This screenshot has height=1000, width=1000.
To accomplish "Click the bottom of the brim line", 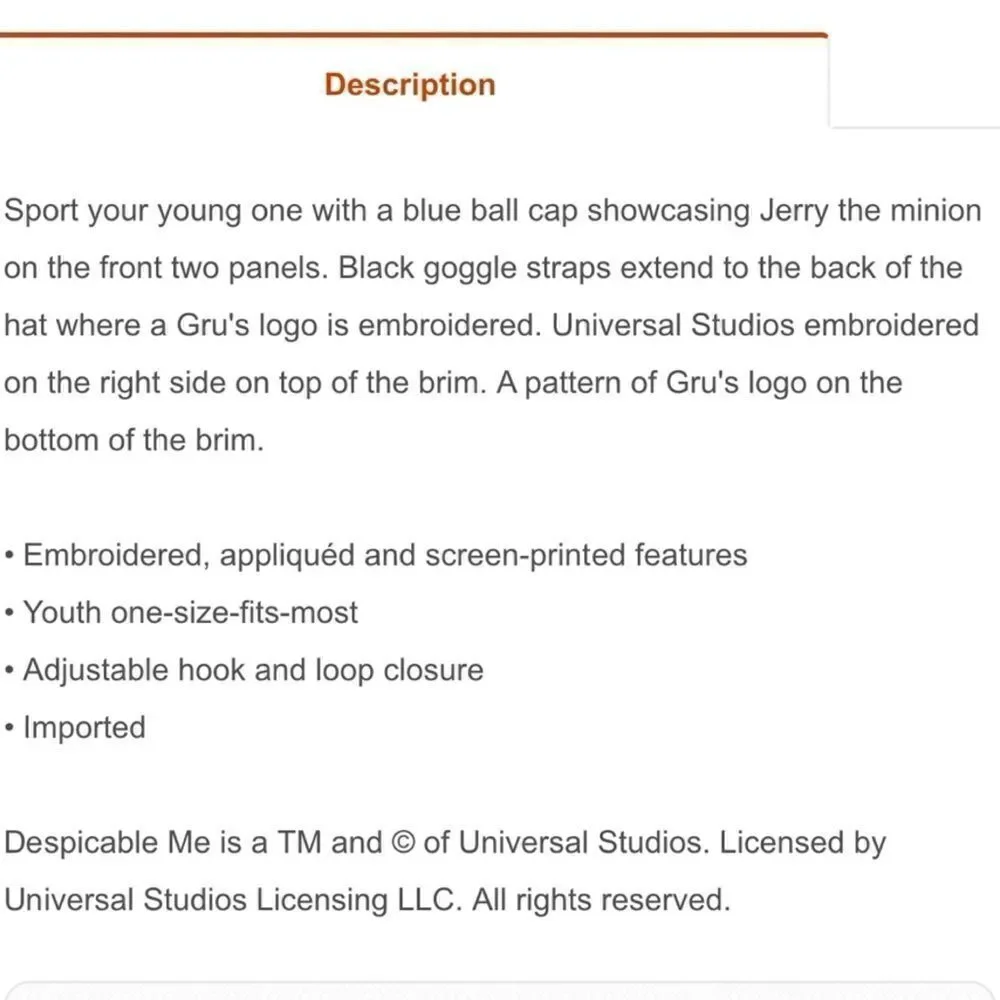I will pyautogui.click(x=134, y=440).
